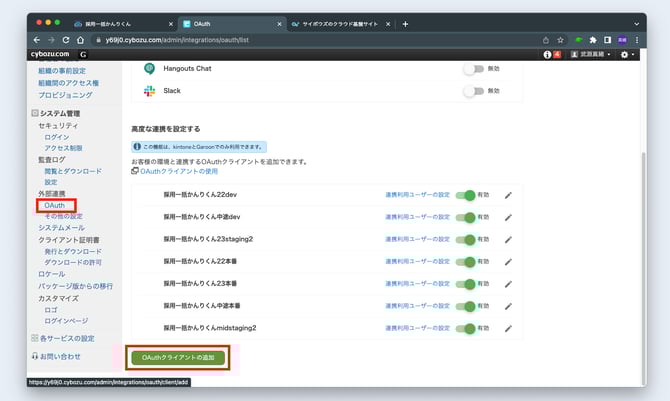Click the OAuthクライアントの追加 button
Viewport: 670px width, 401px height.
(178, 357)
